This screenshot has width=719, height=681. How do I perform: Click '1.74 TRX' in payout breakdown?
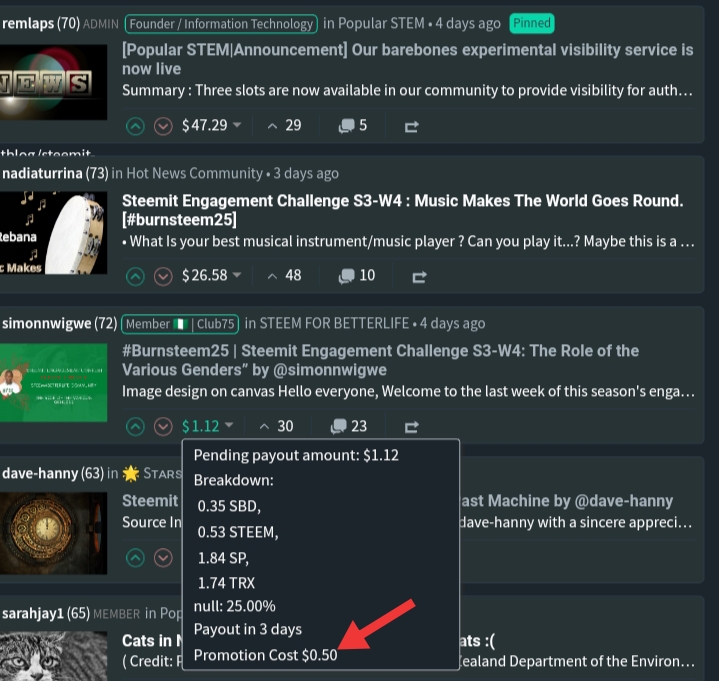226,583
